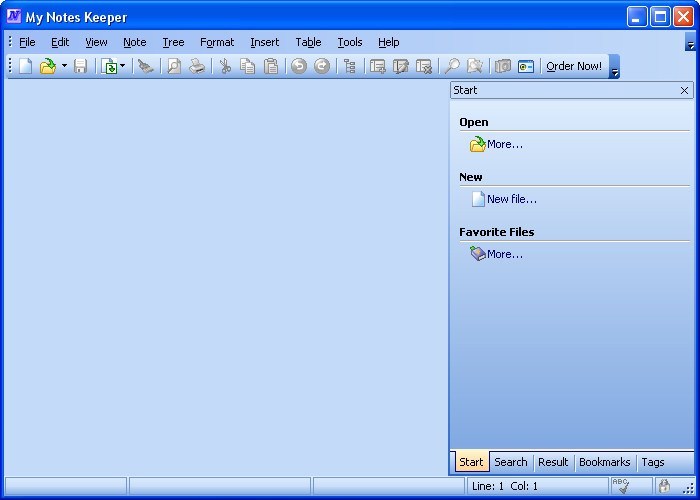
Task: Click the find-next toolbar icon beside magnifier
Action: click(x=475, y=66)
